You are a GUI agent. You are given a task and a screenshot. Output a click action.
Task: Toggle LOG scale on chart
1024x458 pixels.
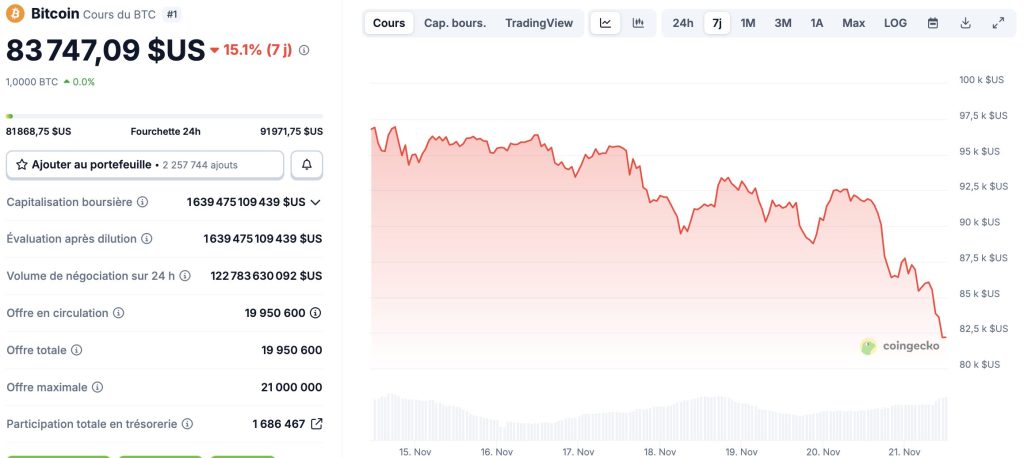[896, 23]
